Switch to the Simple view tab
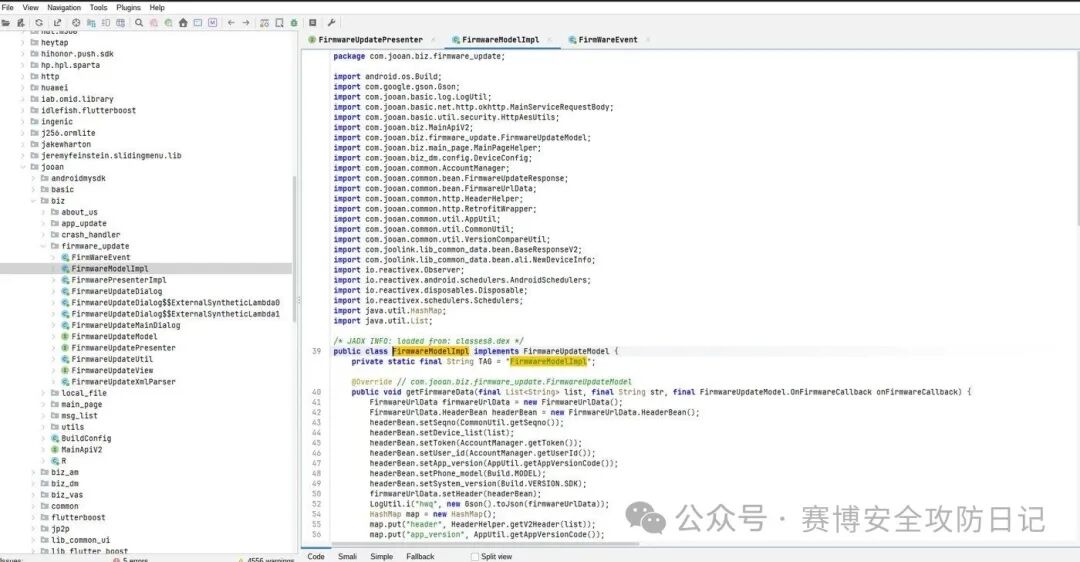Screen dimensions: 1080x562 (382, 556)
